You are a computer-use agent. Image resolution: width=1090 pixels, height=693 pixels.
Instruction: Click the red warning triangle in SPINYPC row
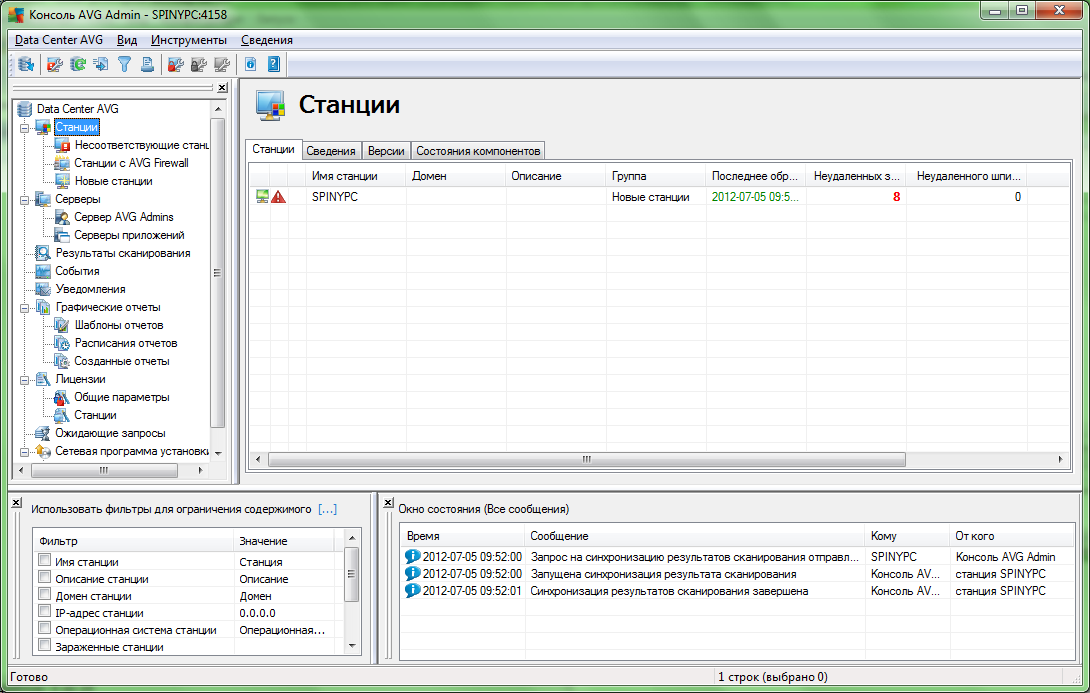279,197
